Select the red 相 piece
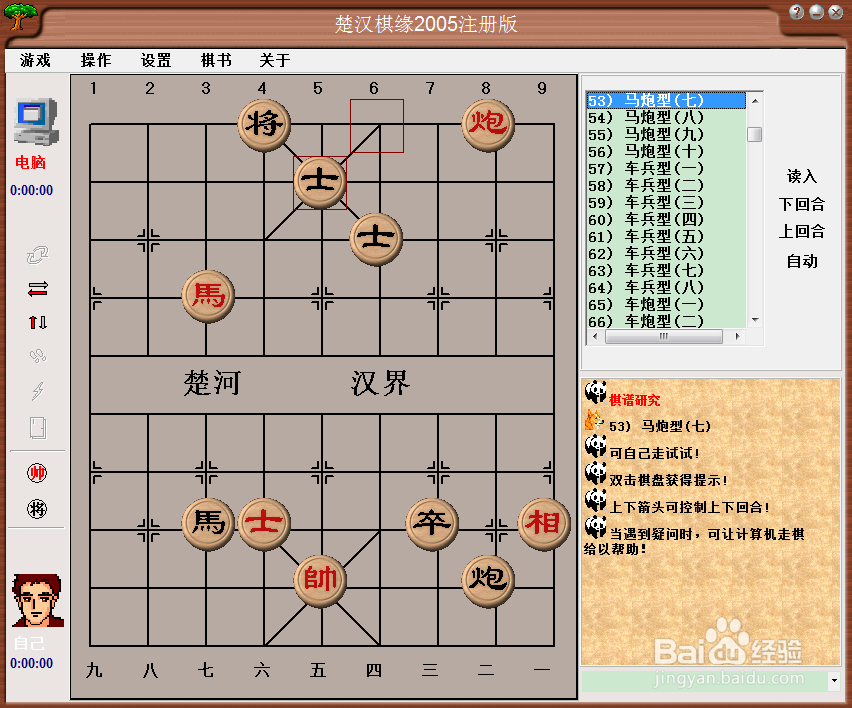The image size is (852, 708). [x=544, y=524]
